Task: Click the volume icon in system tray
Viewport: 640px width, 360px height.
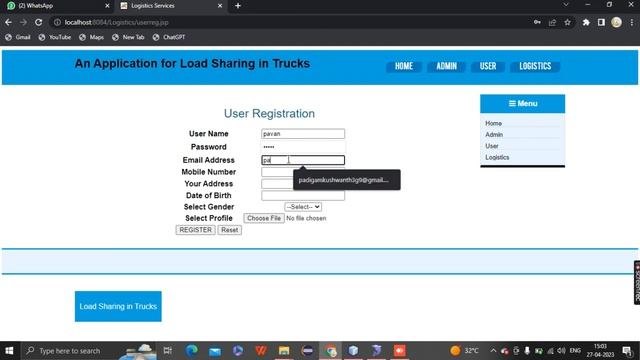Action: point(562,351)
